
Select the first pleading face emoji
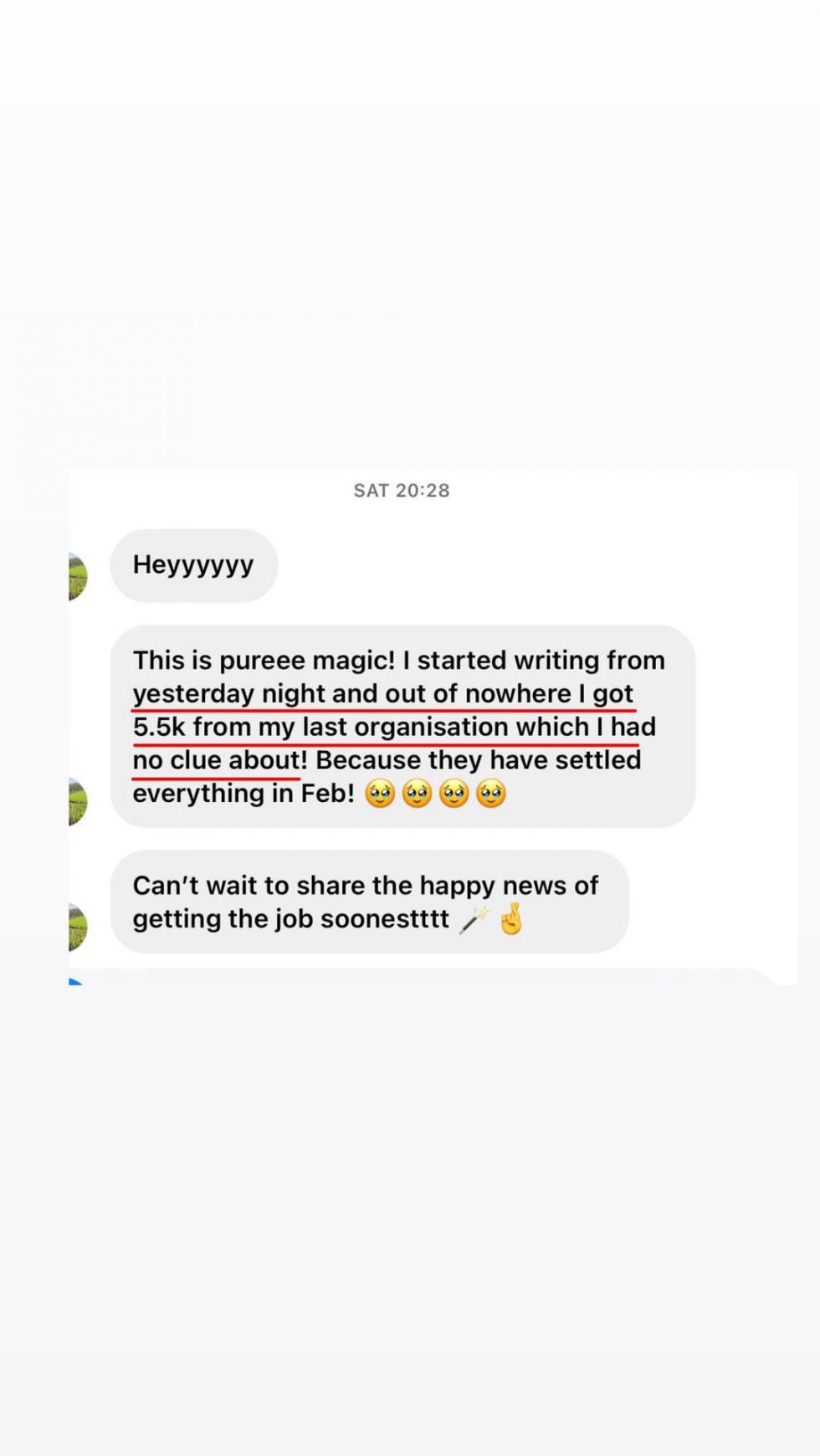(x=380, y=793)
